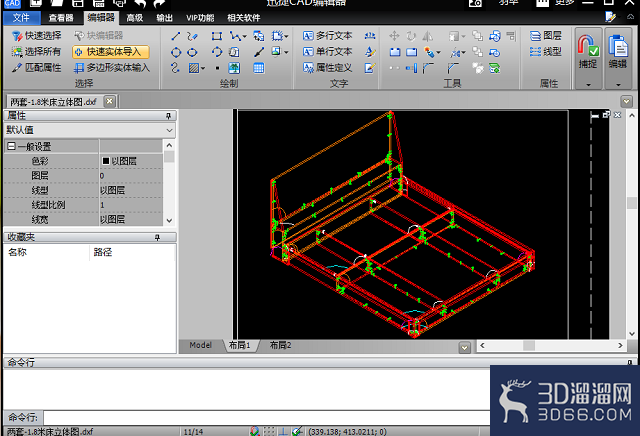Insert an image with palm tree icon
The image size is (640, 436).
click(234, 68)
